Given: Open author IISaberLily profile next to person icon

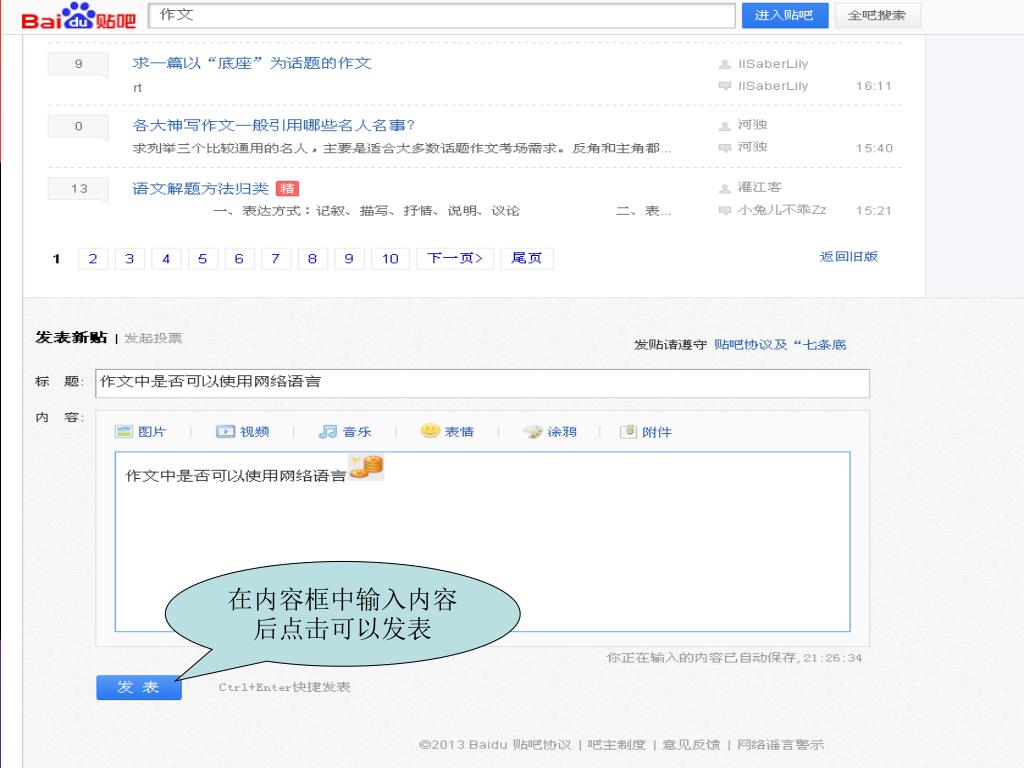Looking at the screenshot, I should point(773,64).
